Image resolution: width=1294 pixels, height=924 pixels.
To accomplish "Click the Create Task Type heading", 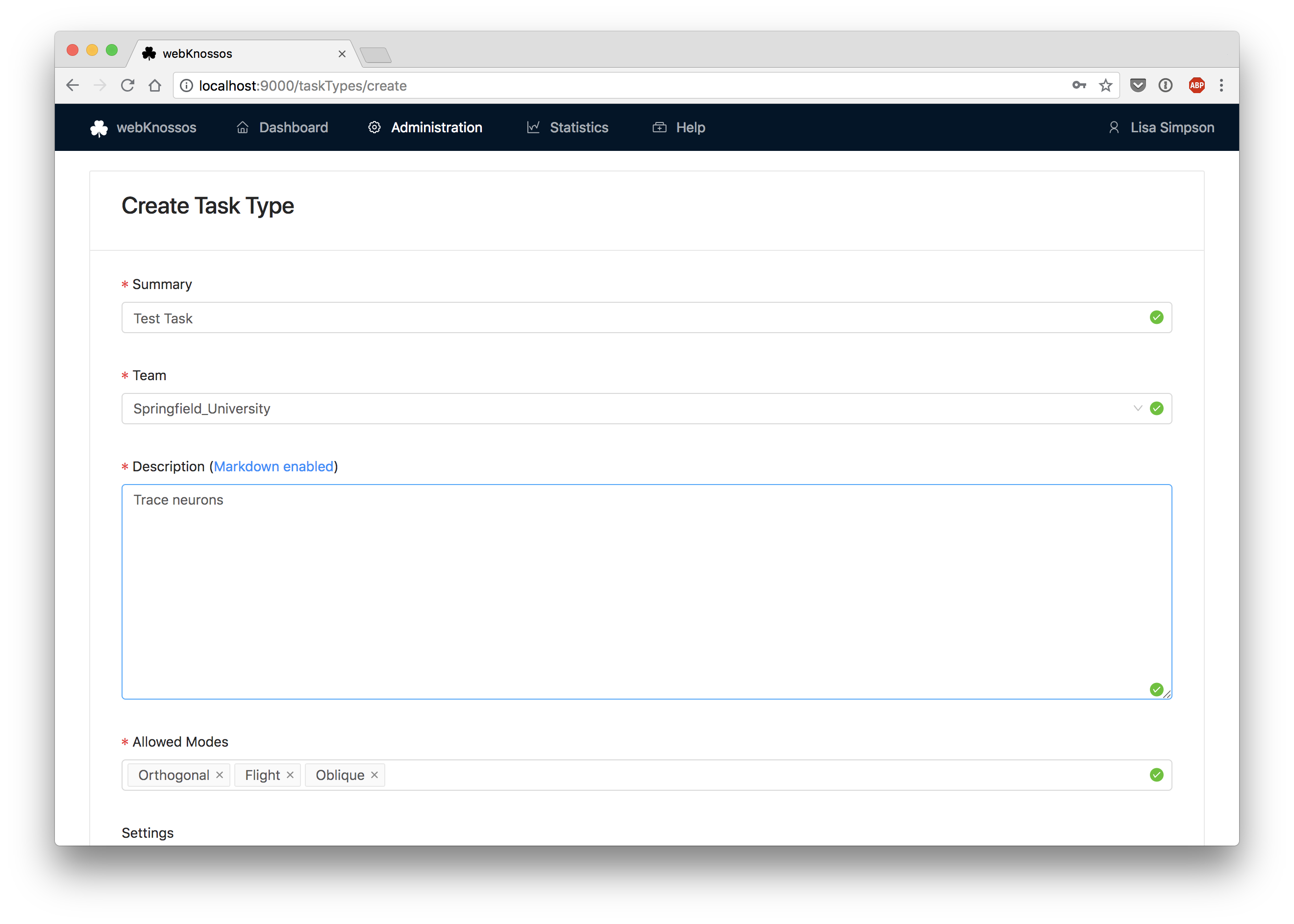I will point(208,206).
